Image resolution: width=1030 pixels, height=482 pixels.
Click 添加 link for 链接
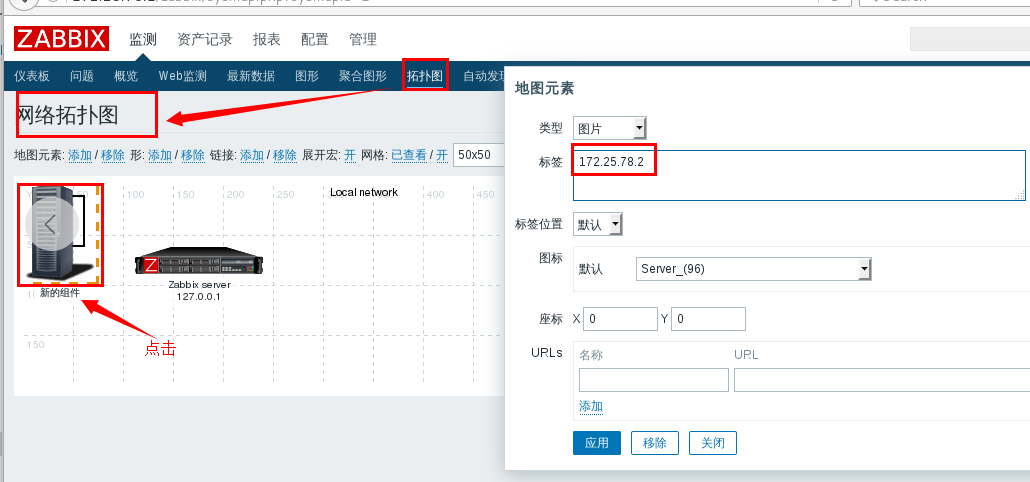[252, 156]
